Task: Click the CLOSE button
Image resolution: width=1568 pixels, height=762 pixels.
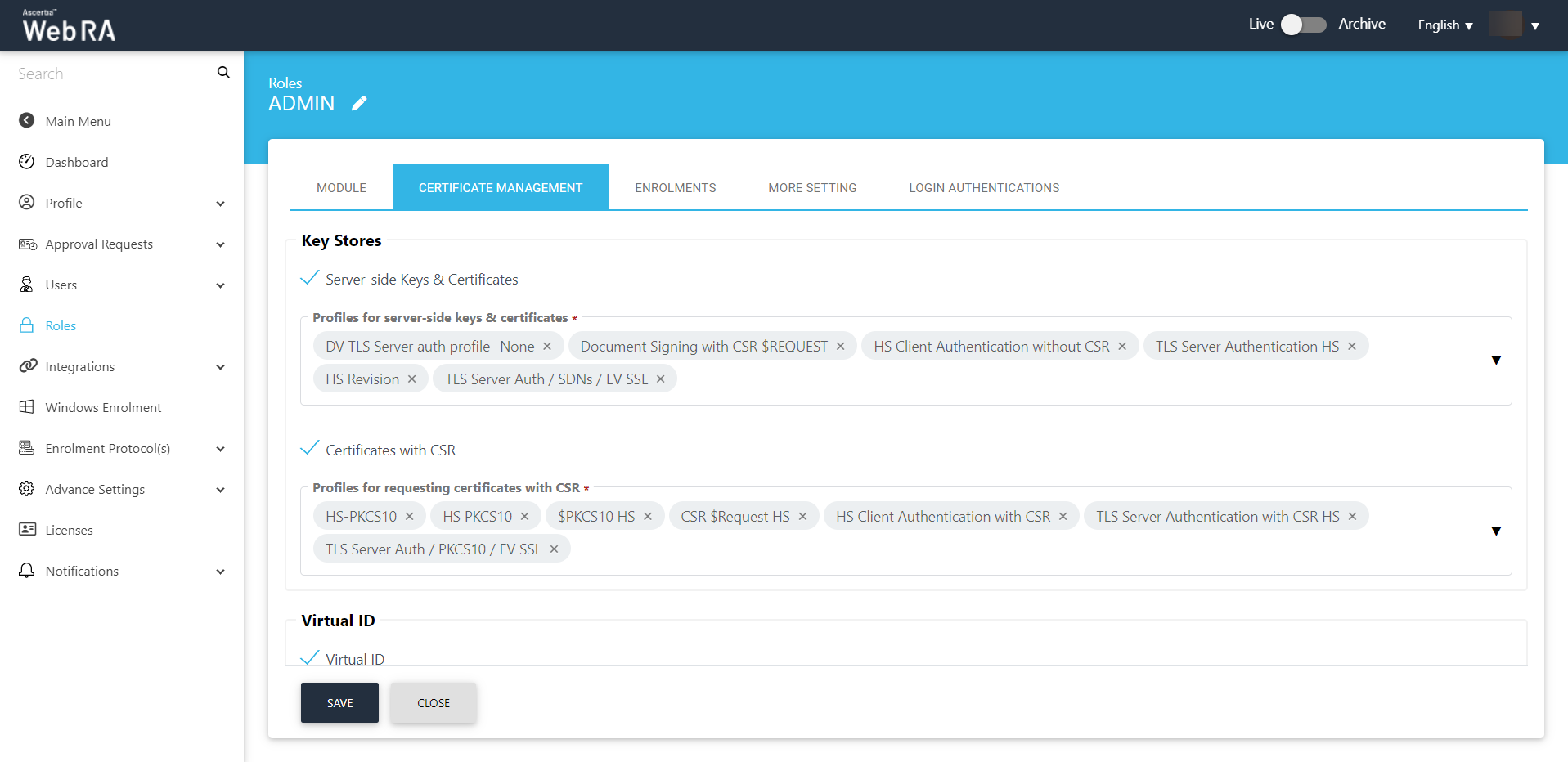Action: tap(433, 703)
